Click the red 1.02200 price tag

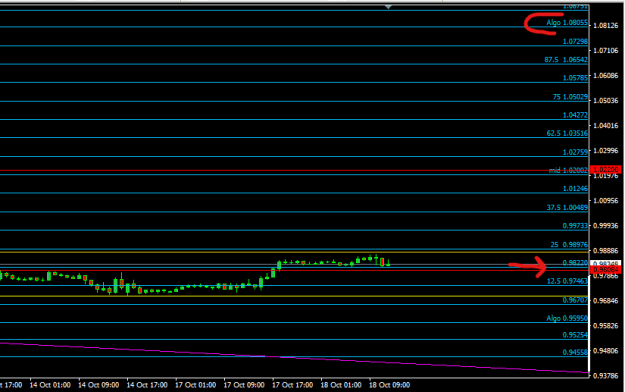point(605,169)
